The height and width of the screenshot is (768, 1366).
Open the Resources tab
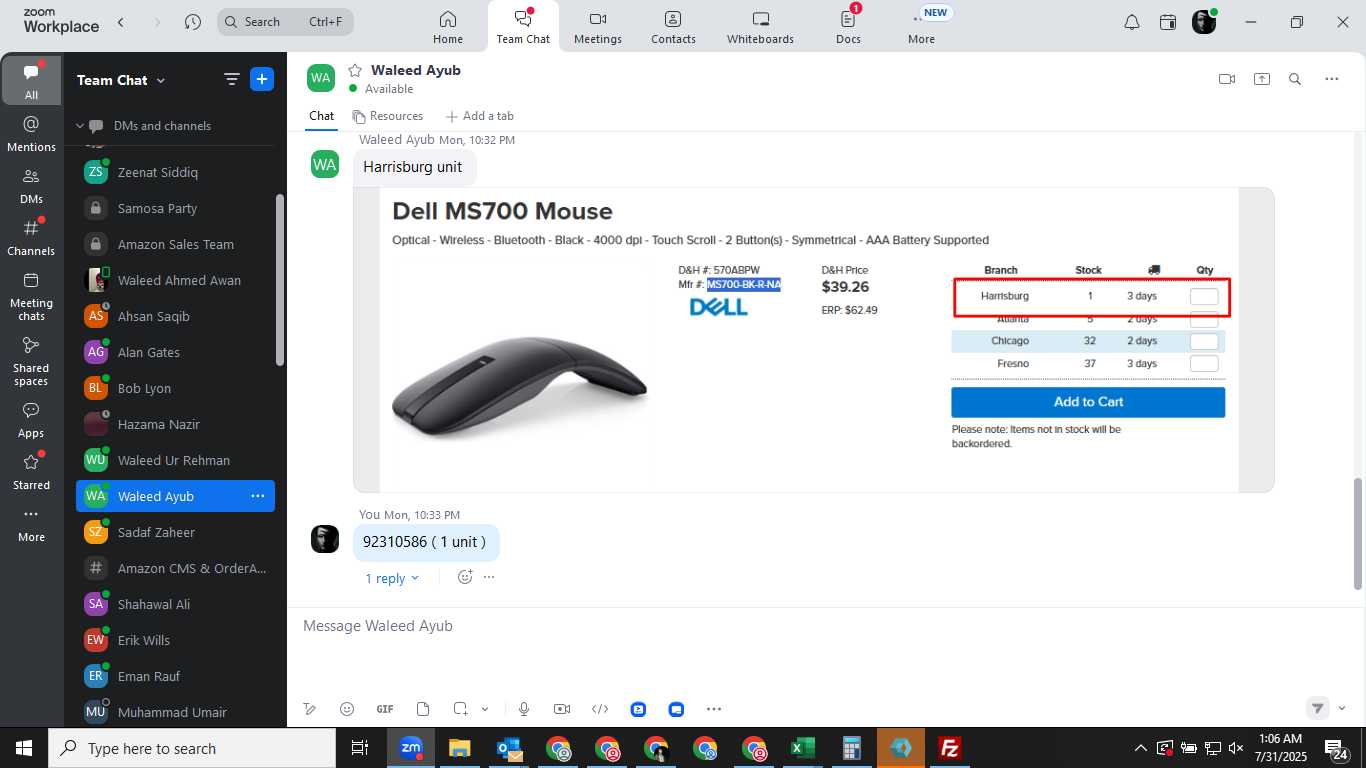388,116
